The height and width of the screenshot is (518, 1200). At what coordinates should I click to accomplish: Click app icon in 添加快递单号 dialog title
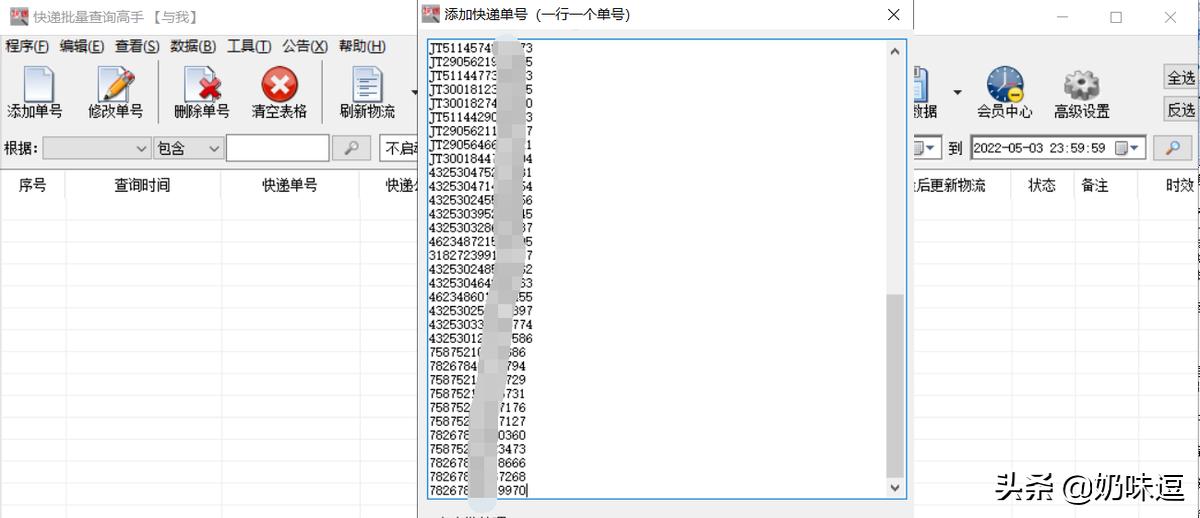pos(431,14)
